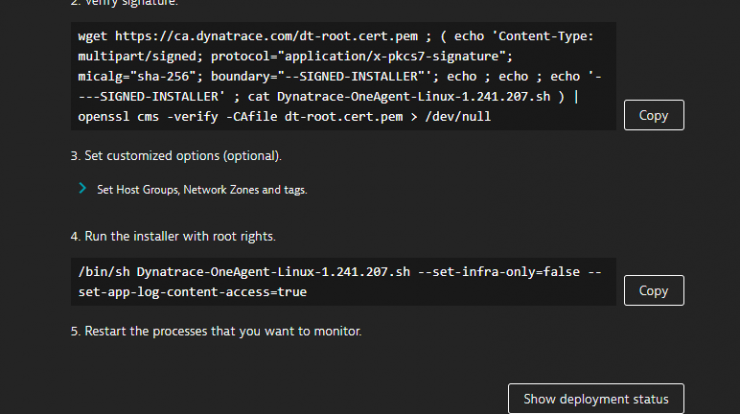Click '4. Run the installer with root rights.' text

click(173, 236)
